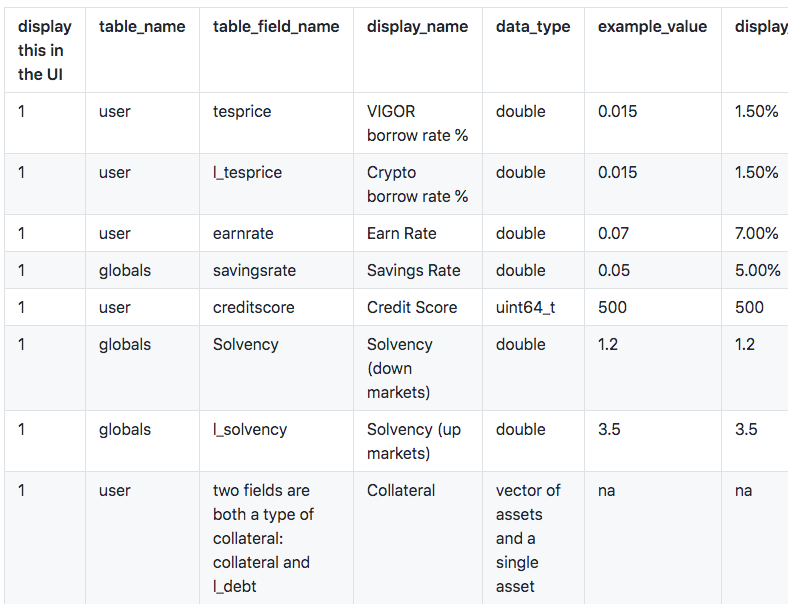Select the "VIGOR borrow rate %" cell

click(x=417, y=123)
